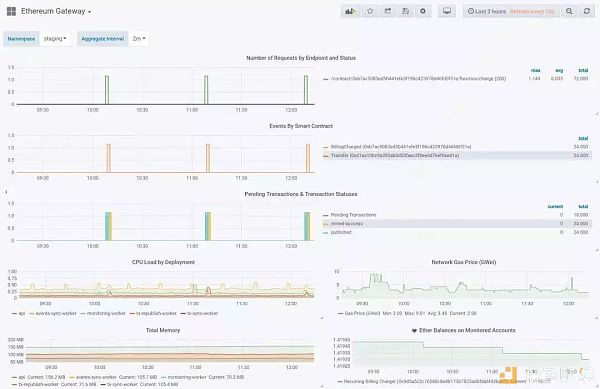Open the Total Memory panel menu

pos(163,330)
